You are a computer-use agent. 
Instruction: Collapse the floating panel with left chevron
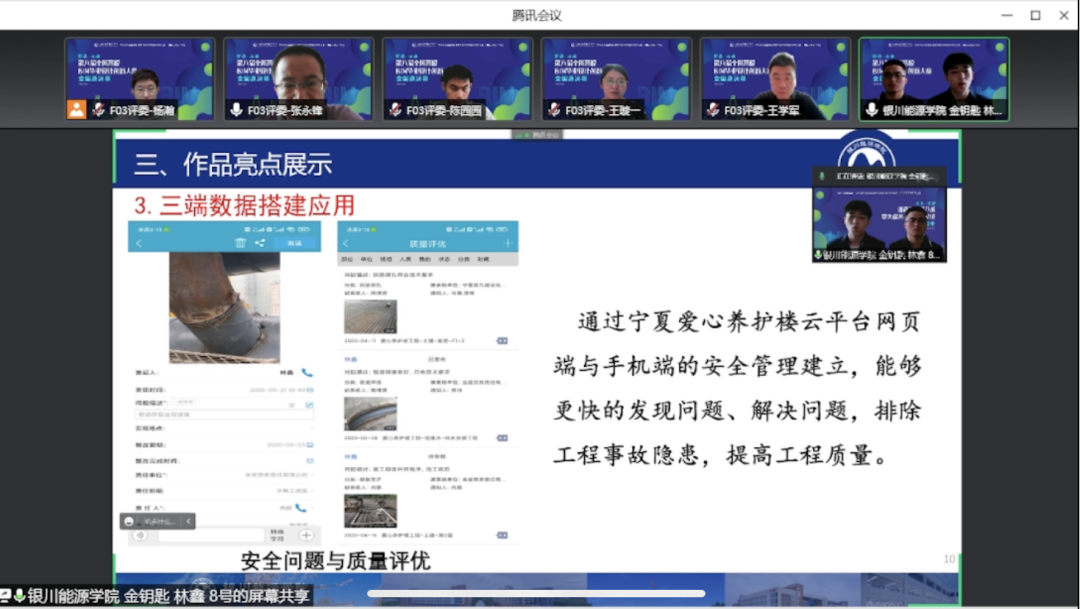click(x=189, y=521)
